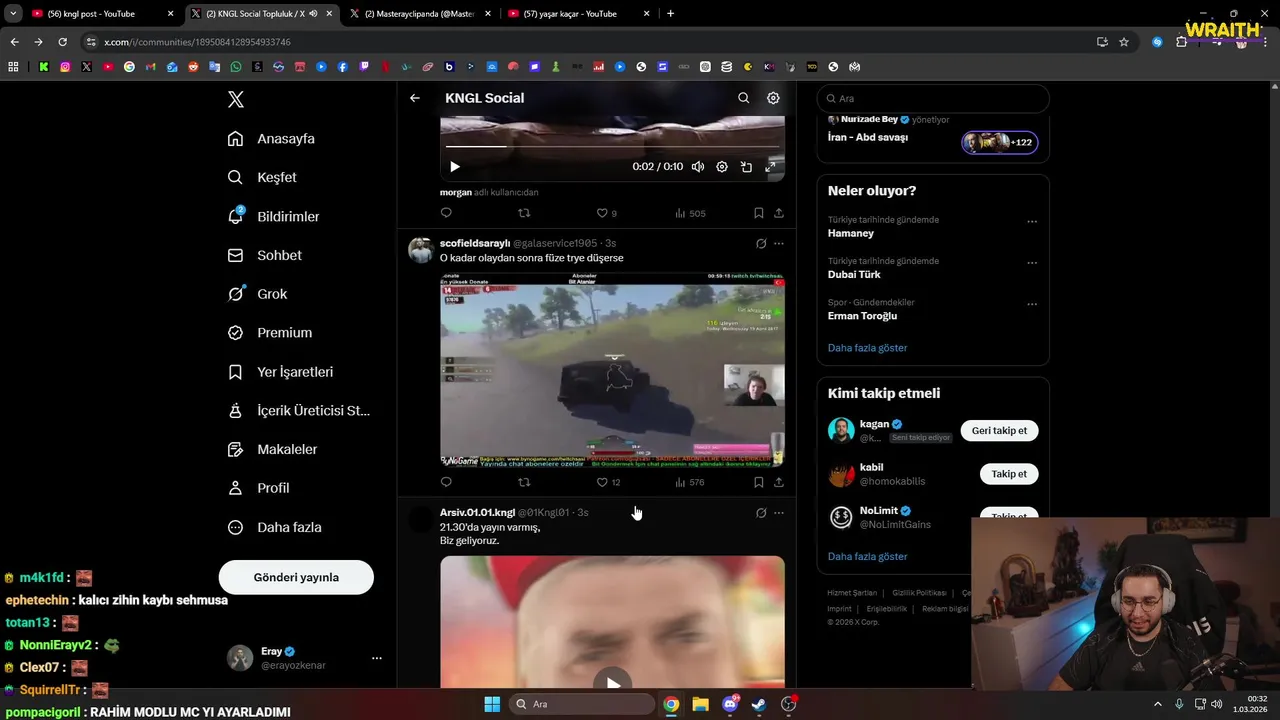Switch to yaşar kaçar YouTube tab
Image resolution: width=1280 pixels, height=720 pixels.
[x=579, y=14]
